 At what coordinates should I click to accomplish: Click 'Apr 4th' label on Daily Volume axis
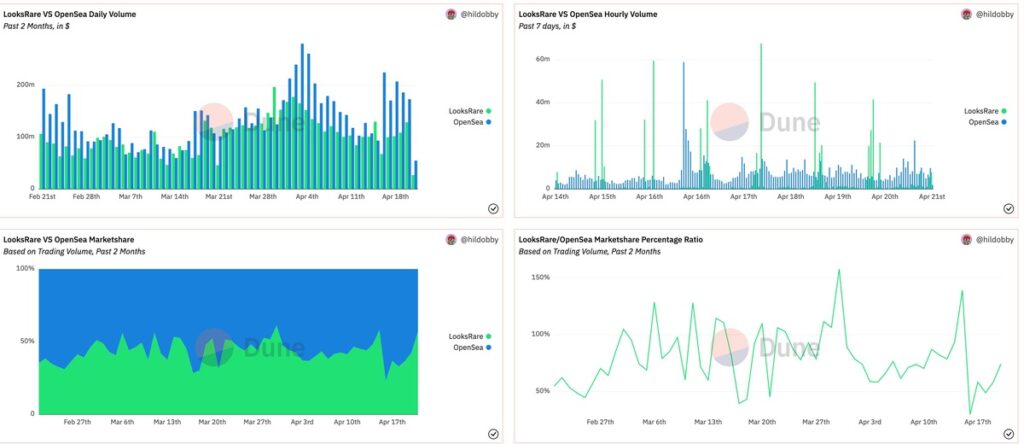307,196
